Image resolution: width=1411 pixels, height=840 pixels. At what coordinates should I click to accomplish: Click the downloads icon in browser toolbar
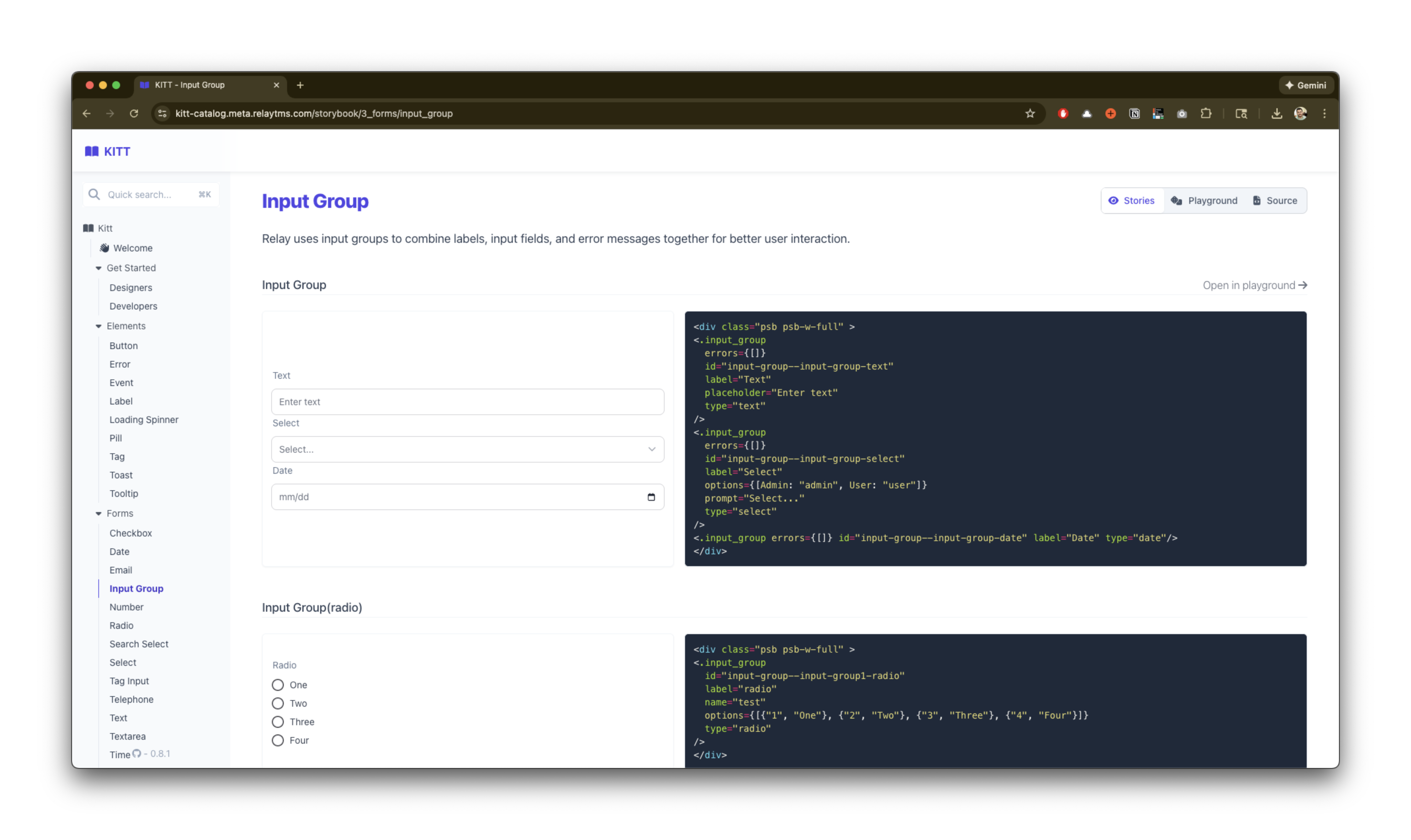pos(1276,114)
